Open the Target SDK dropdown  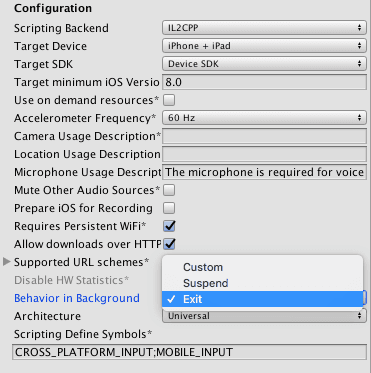pos(264,64)
